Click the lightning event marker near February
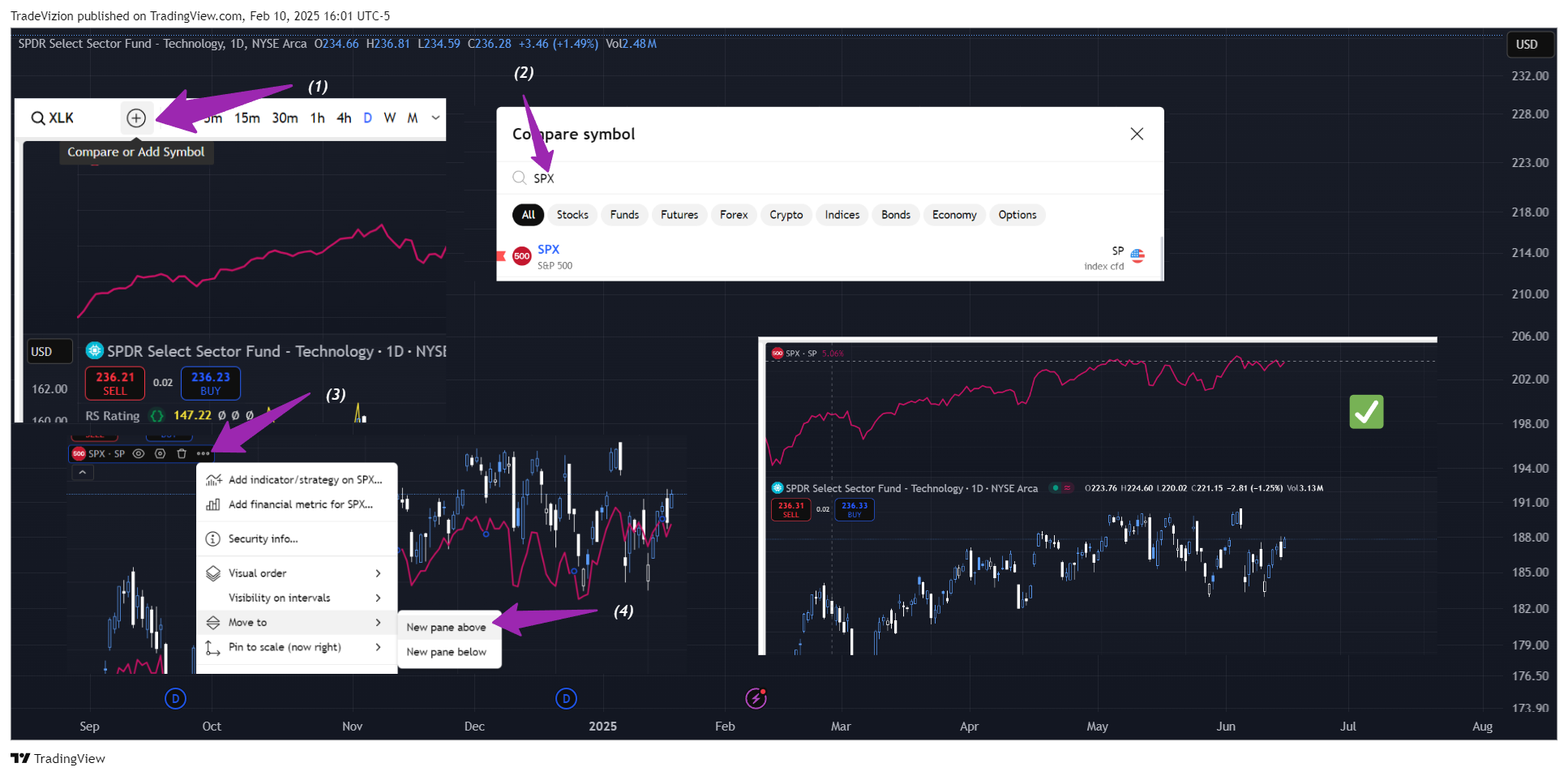Image resolution: width=1568 pixels, height=776 pixels. (756, 697)
